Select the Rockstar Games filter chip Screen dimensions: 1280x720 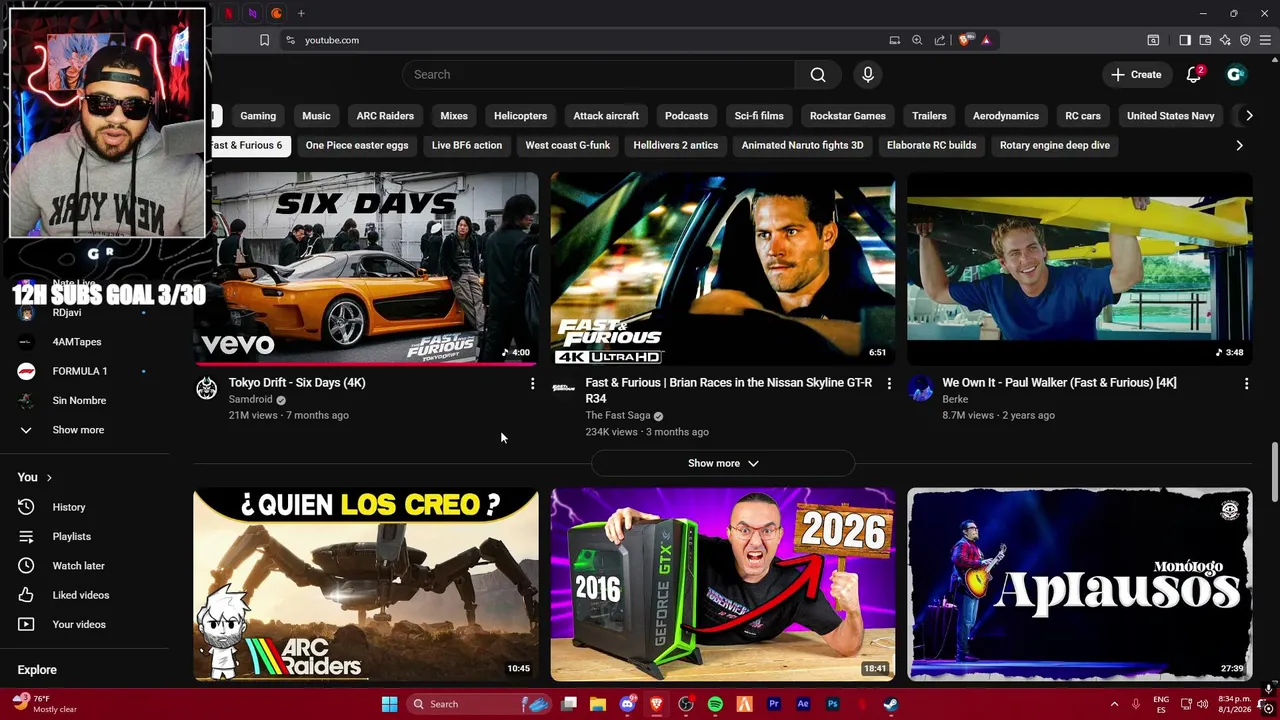click(x=847, y=116)
